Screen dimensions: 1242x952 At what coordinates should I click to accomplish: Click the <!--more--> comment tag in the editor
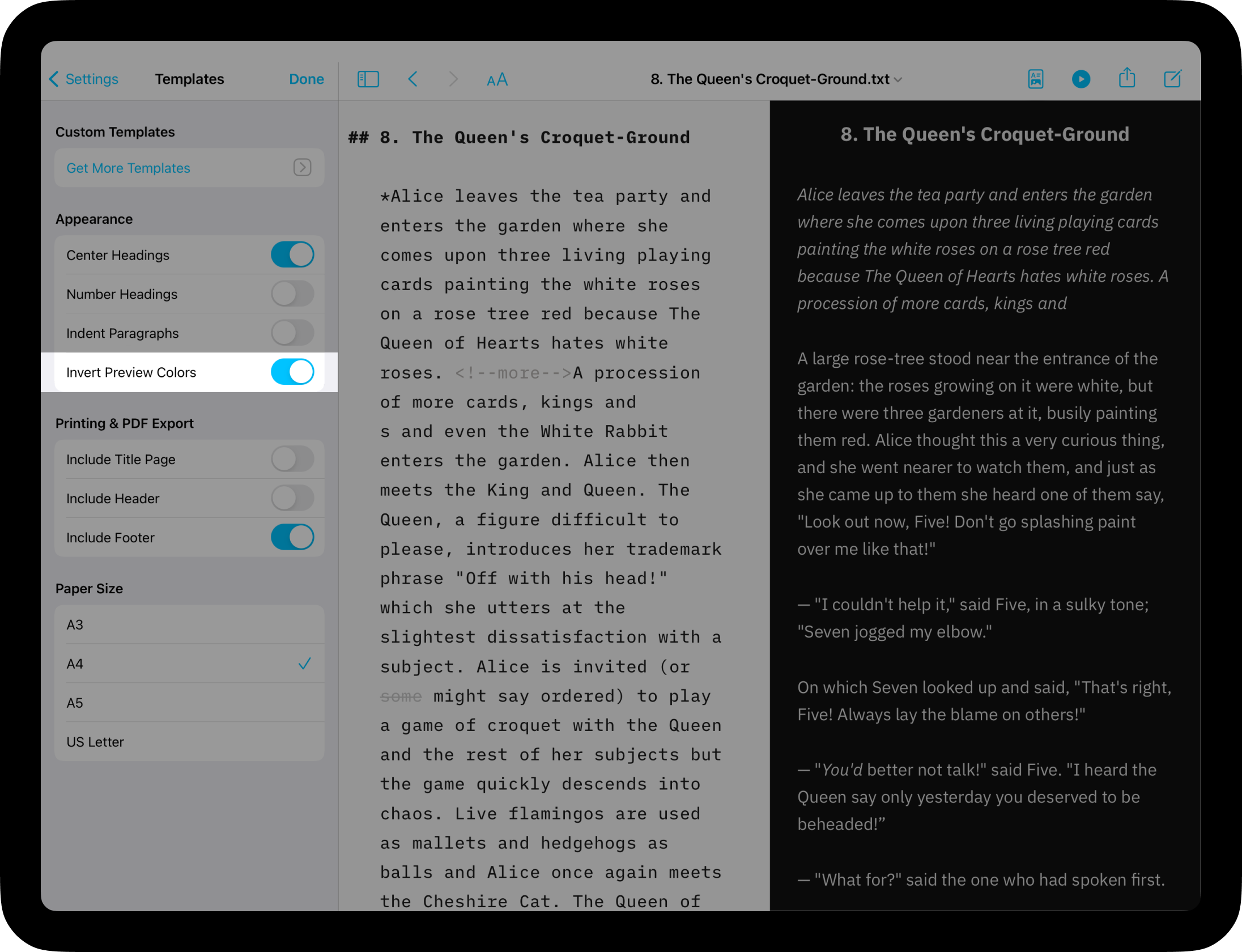coord(513,373)
